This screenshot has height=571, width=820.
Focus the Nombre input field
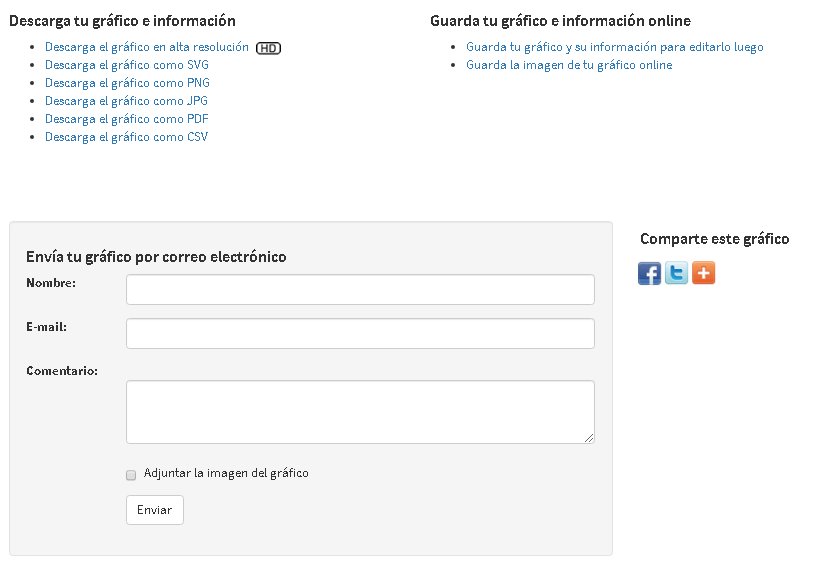tap(360, 289)
